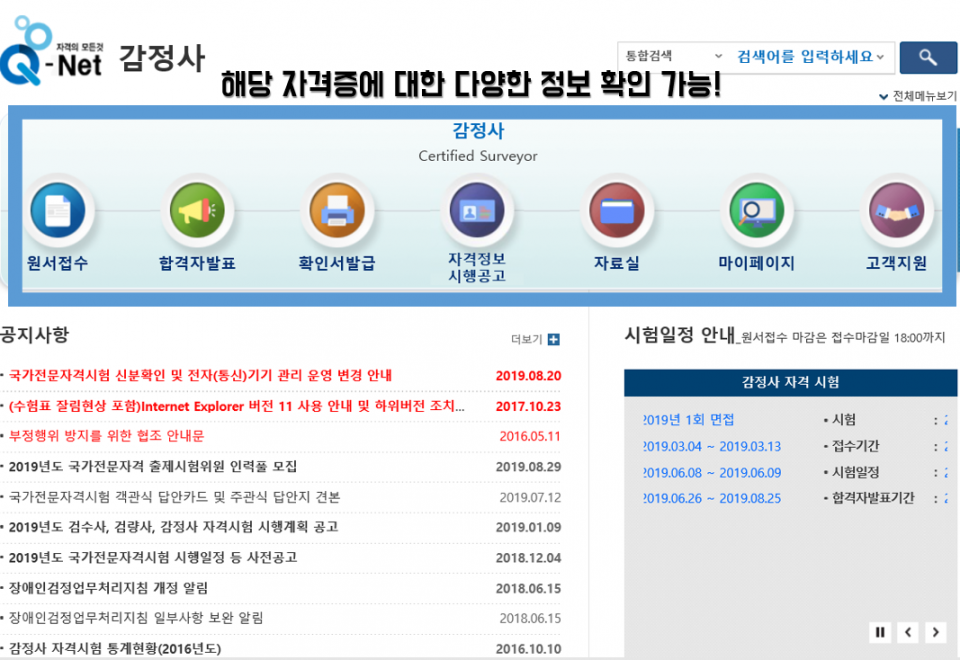This screenshot has width=960, height=660.
Task: Open 자격정보 시행공고 ID card icon
Action: tap(477, 211)
